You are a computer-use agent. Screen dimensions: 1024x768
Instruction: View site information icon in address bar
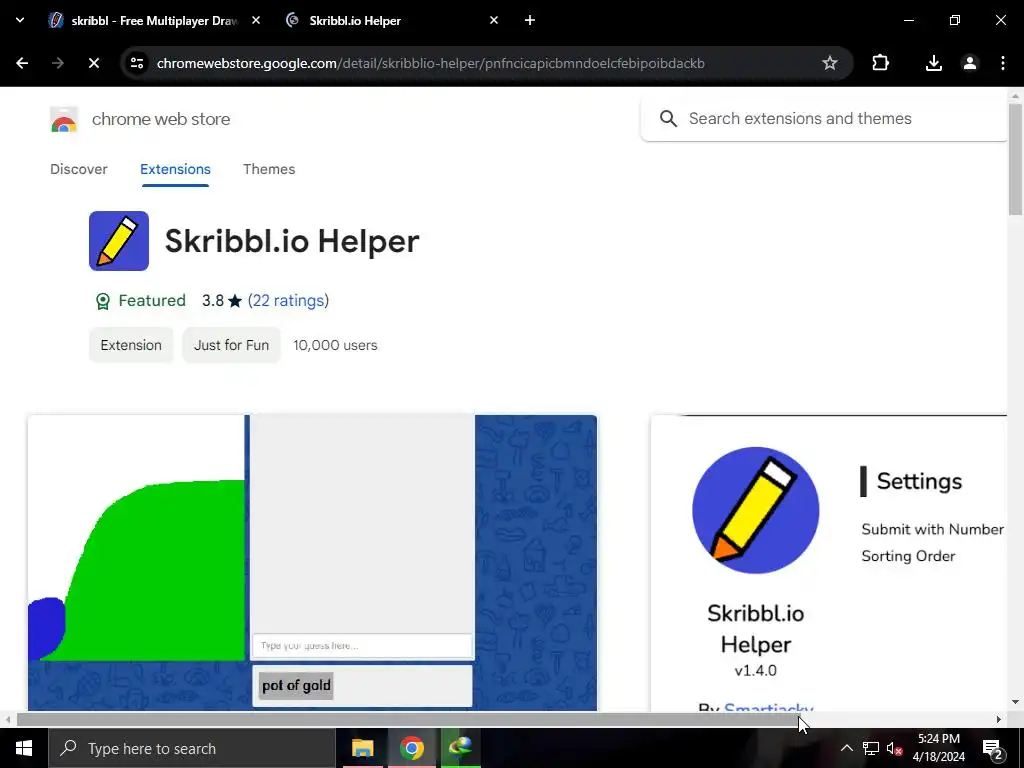(x=137, y=63)
